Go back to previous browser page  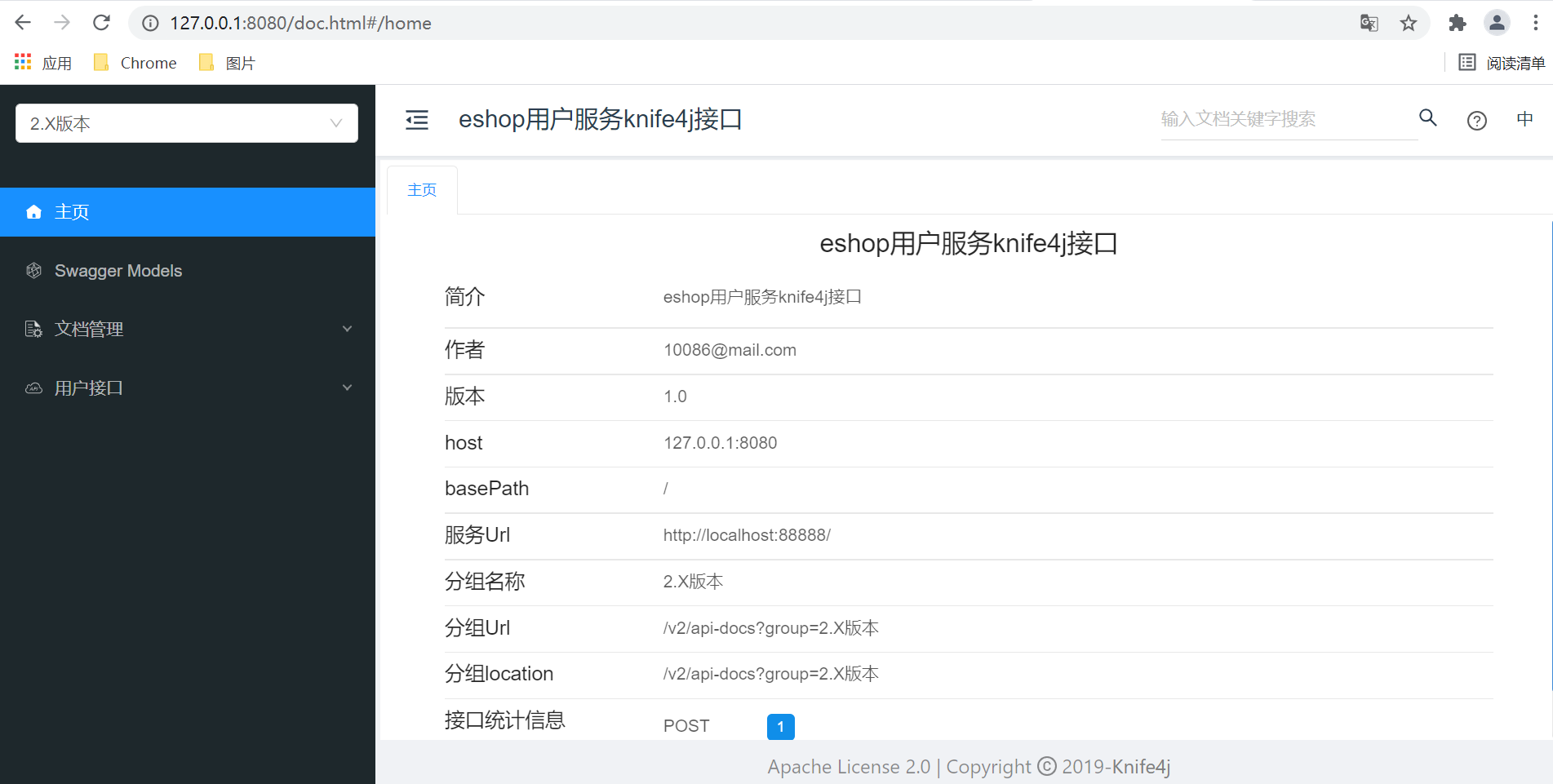23,23
